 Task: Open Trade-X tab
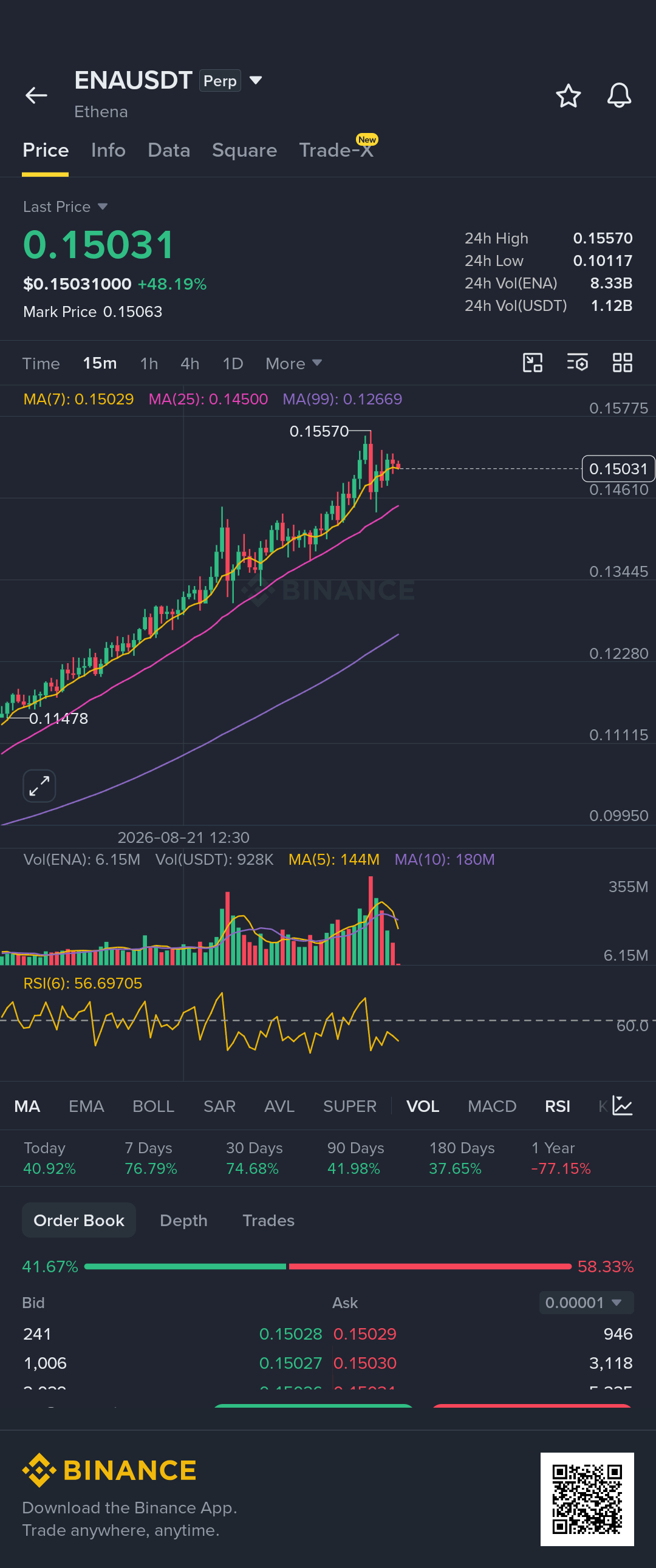click(337, 151)
